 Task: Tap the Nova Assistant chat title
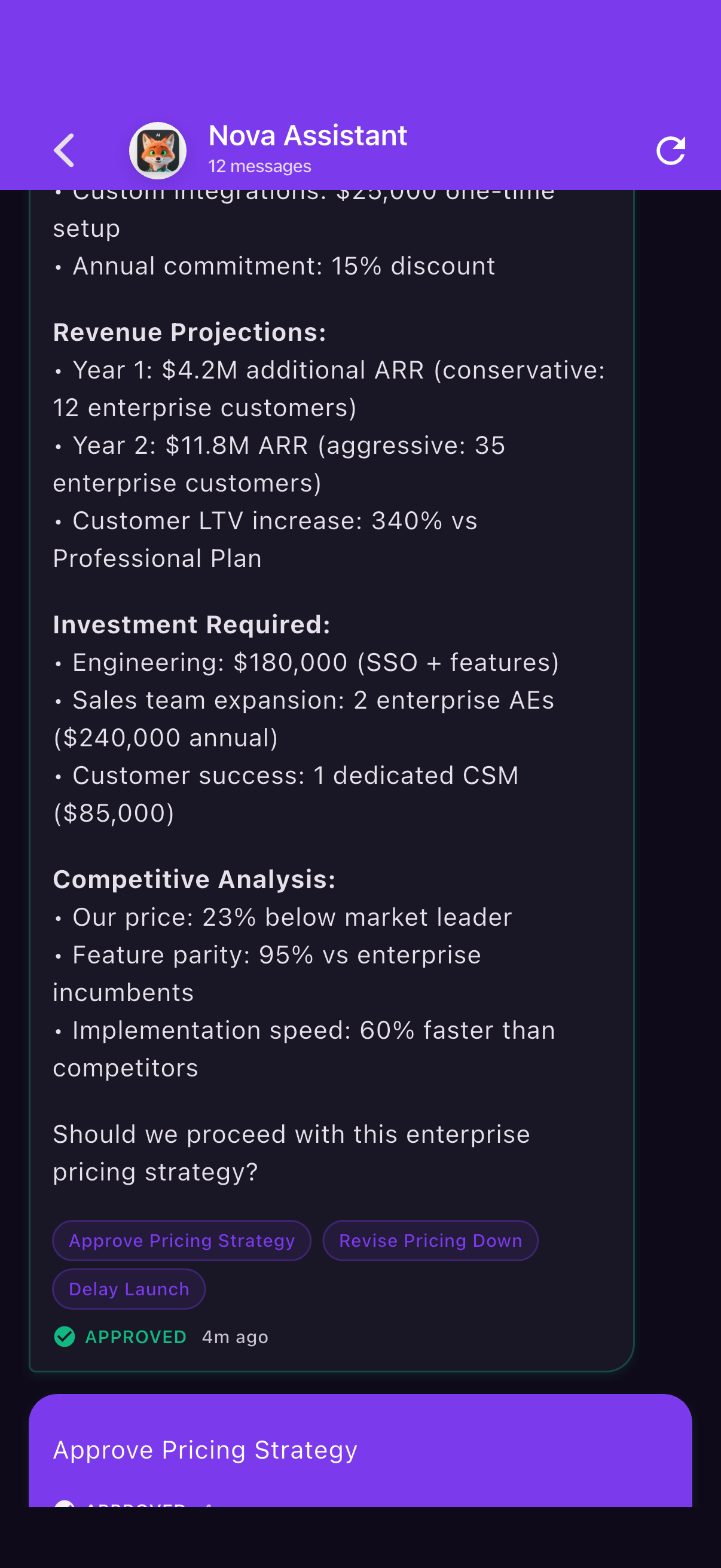point(307,135)
